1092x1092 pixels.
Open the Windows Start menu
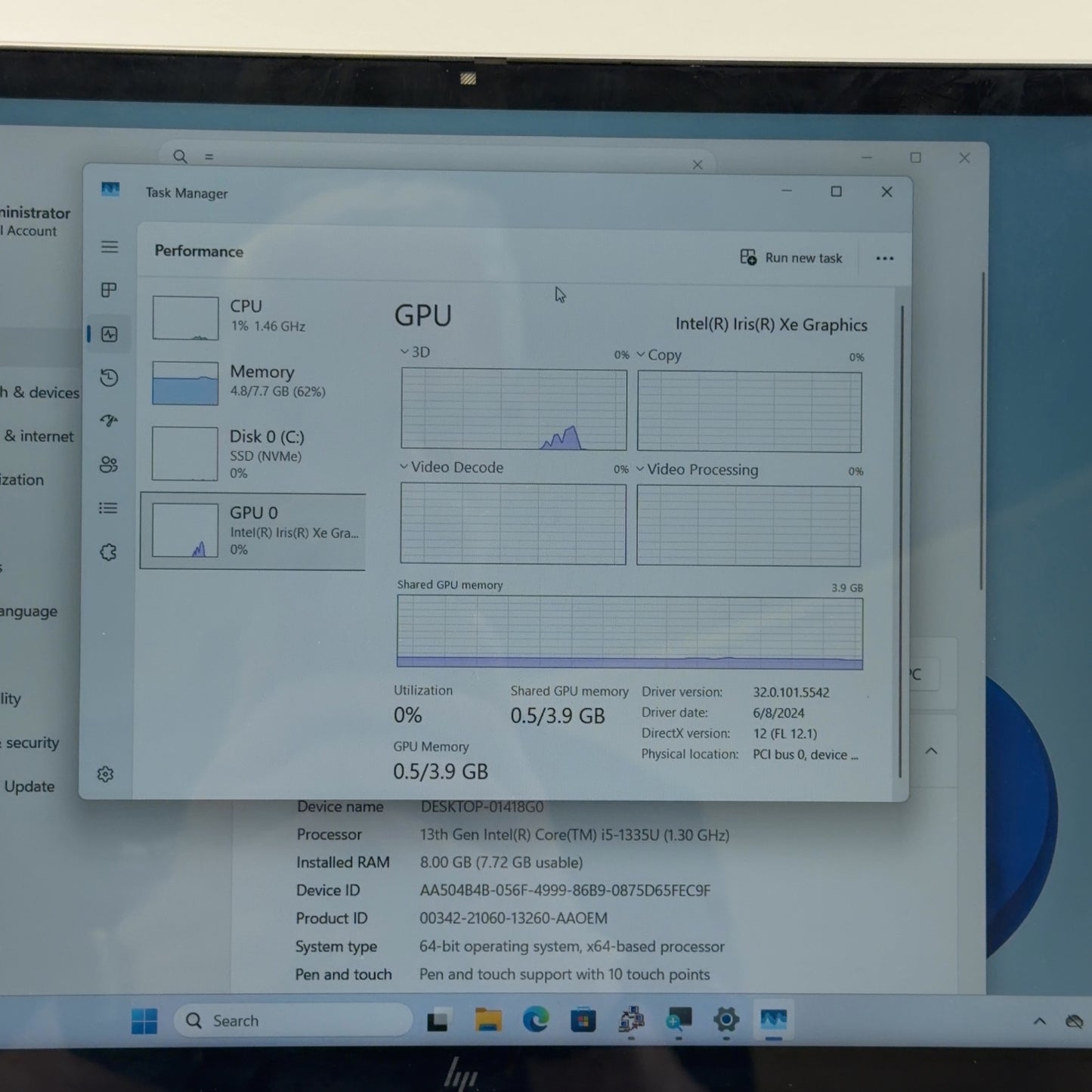click(x=144, y=1021)
